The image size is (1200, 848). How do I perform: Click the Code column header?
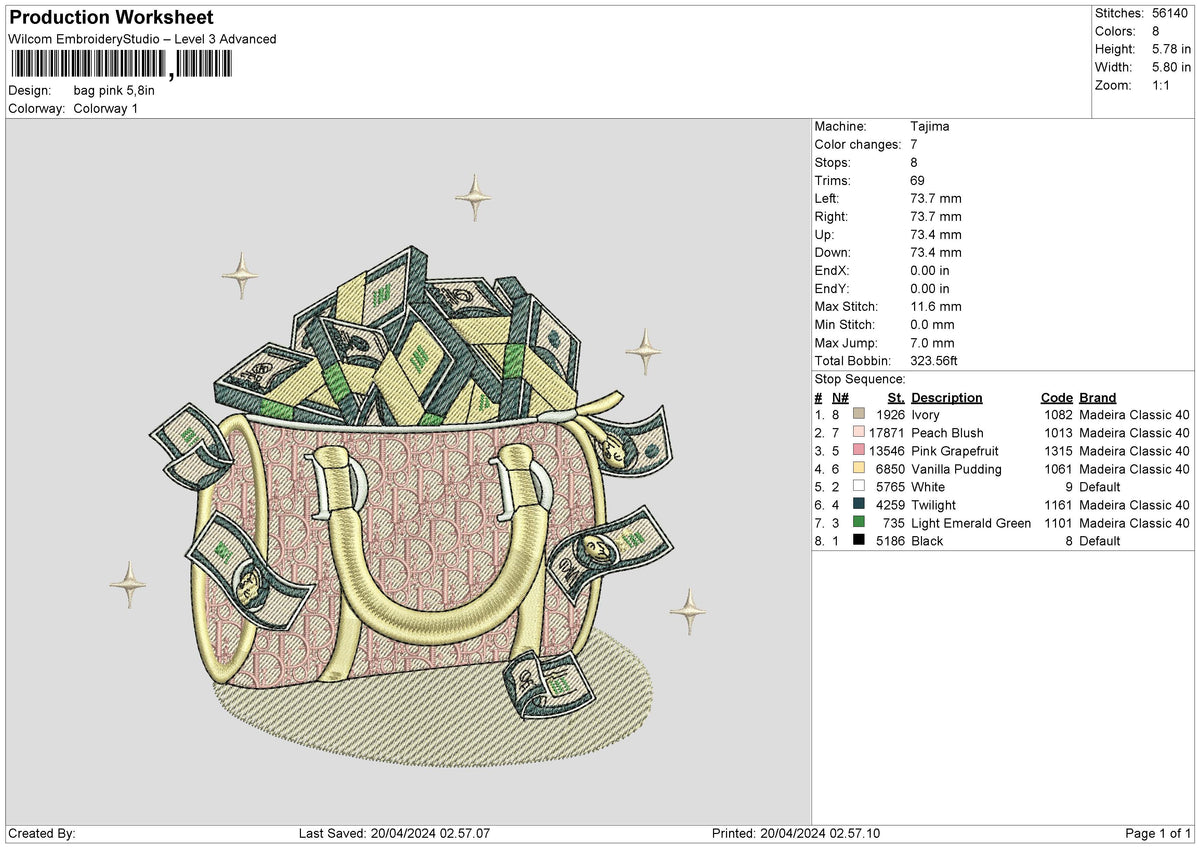[x=1057, y=398]
